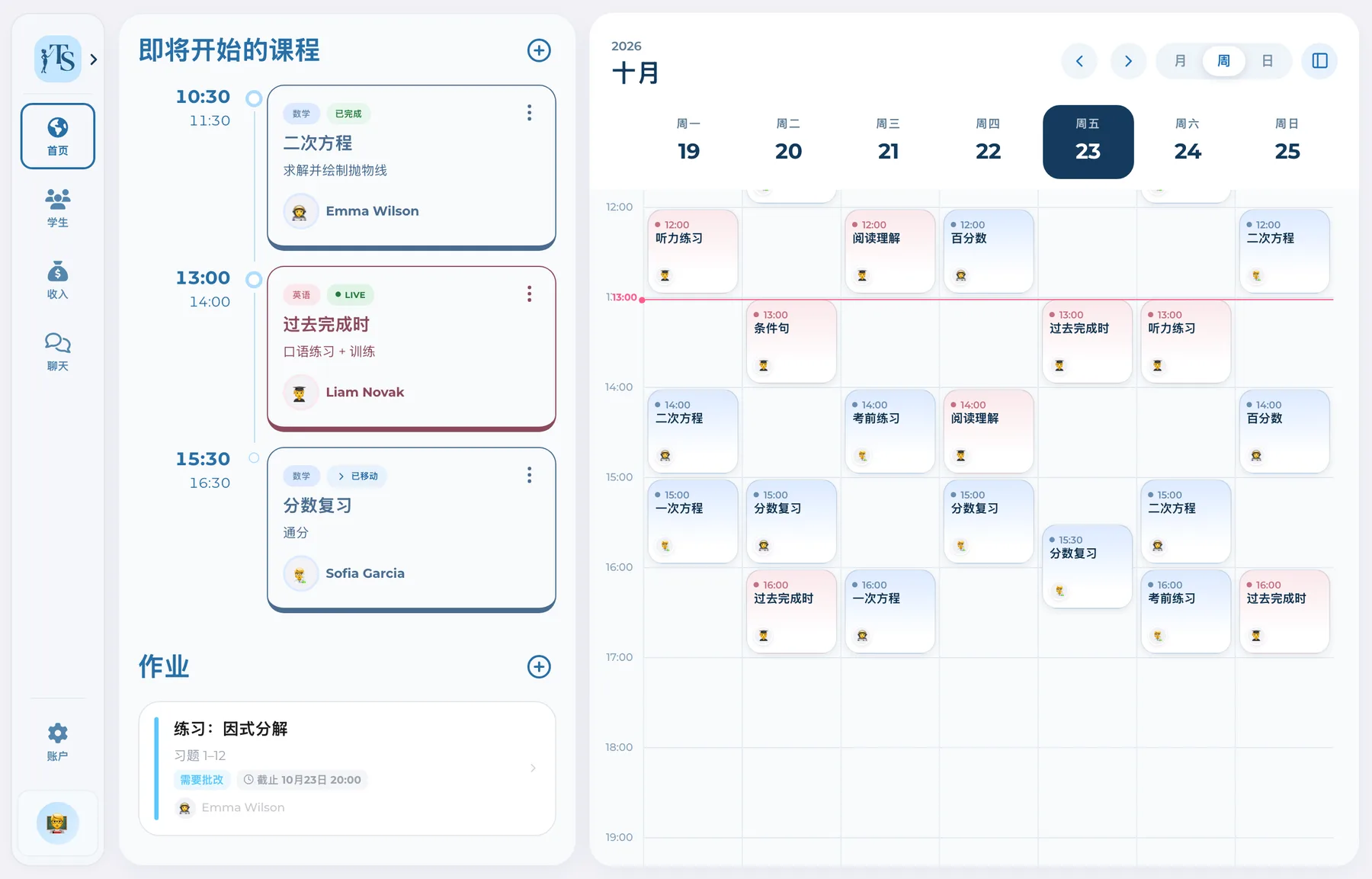
Task: Open the 学生 students section
Action: pyautogui.click(x=58, y=207)
